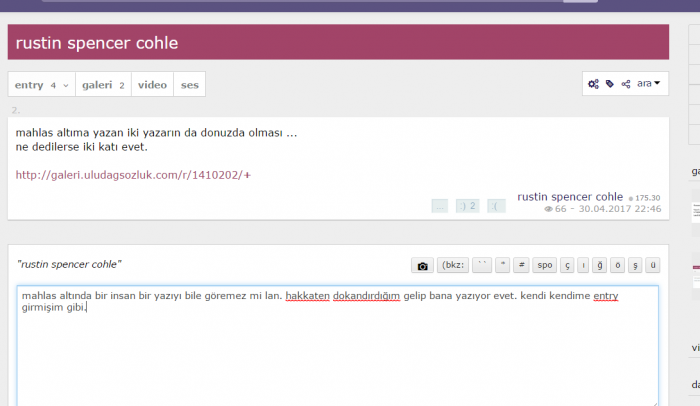Screen dimensions: 700x406
Task: Insert the ç character
Action: point(567,266)
